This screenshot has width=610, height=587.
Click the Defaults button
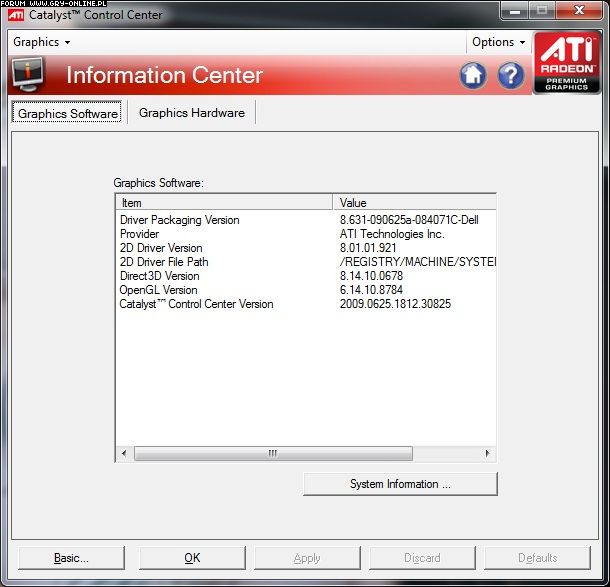(x=538, y=558)
